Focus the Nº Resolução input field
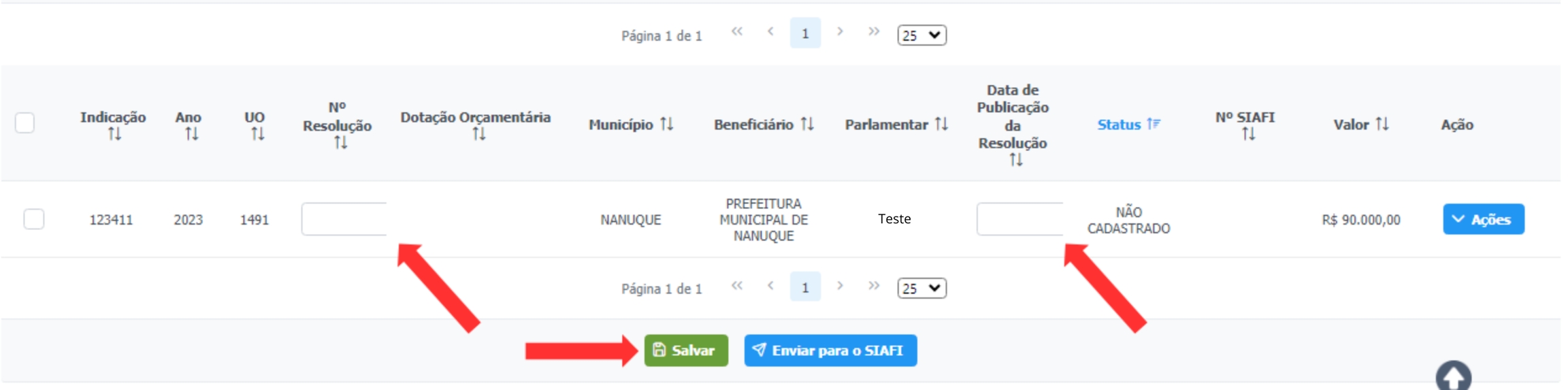This screenshot has height=390, width=1568. pos(344,219)
